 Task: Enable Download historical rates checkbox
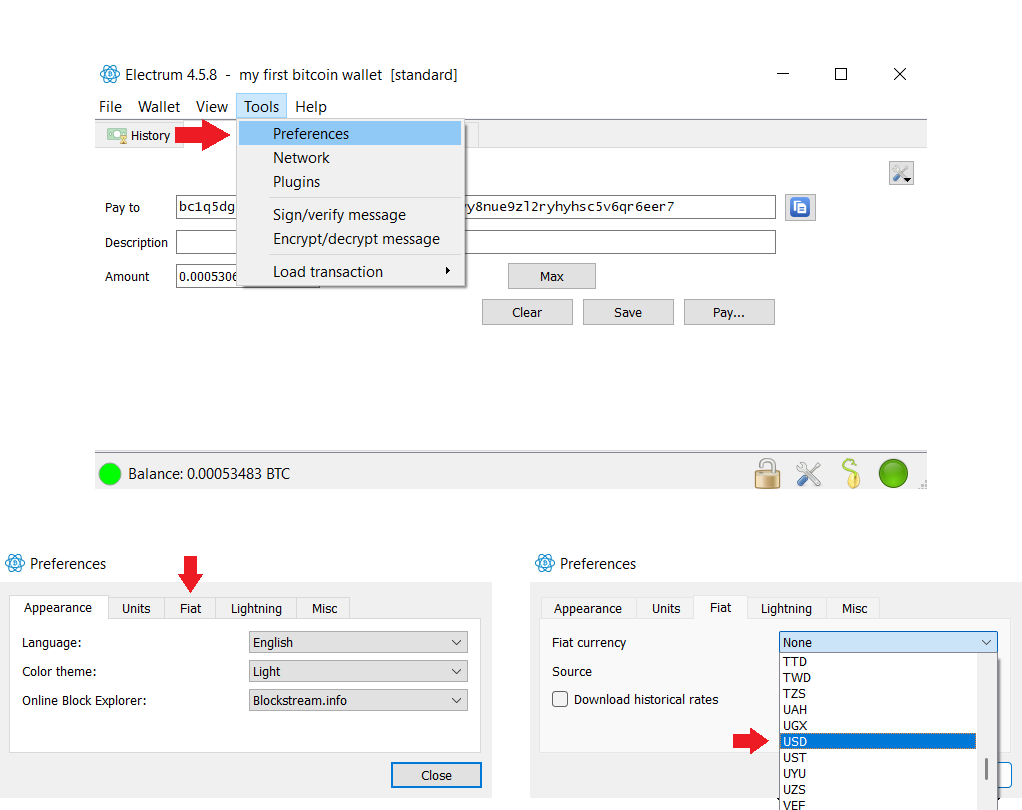[x=561, y=699]
